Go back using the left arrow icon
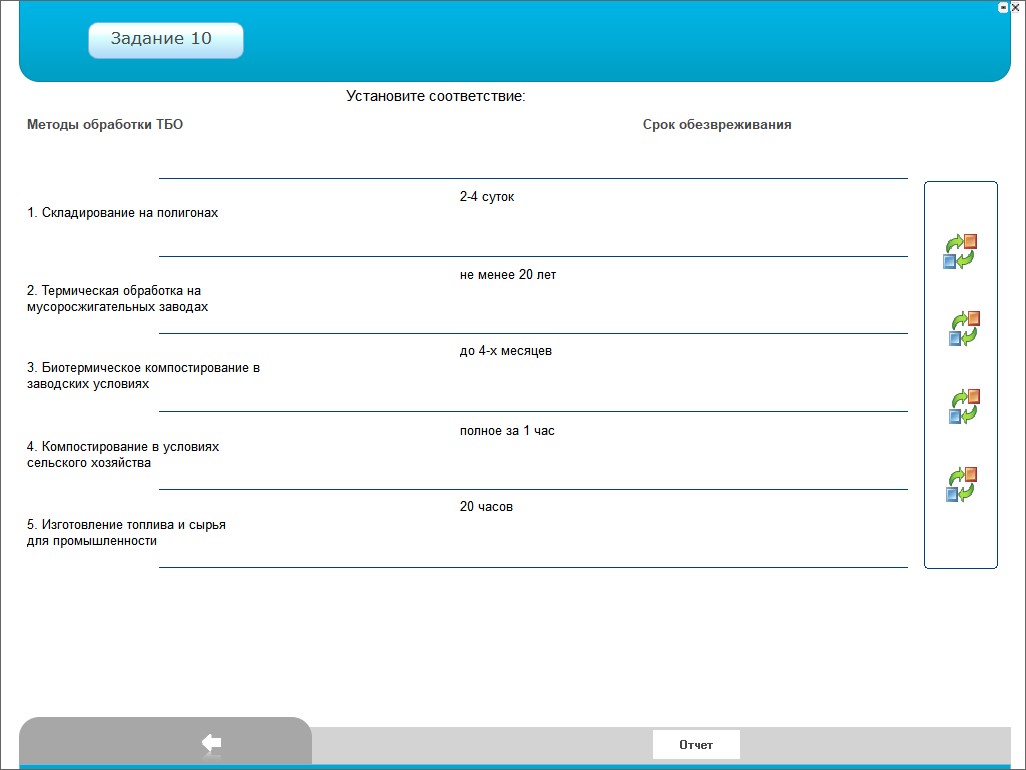The image size is (1026, 770). (211, 743)
